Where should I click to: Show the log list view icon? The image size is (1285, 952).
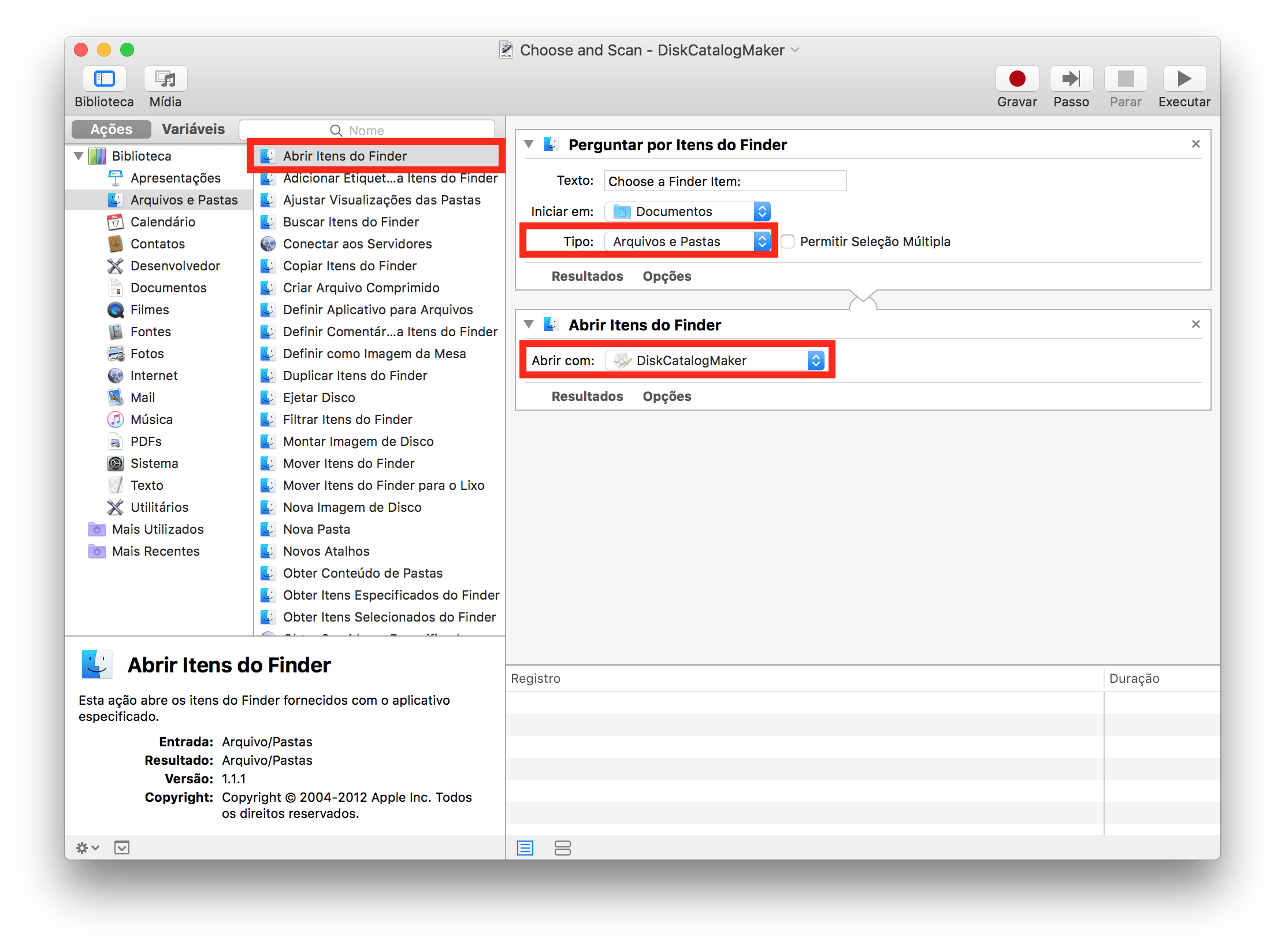(x=525, y=847)
